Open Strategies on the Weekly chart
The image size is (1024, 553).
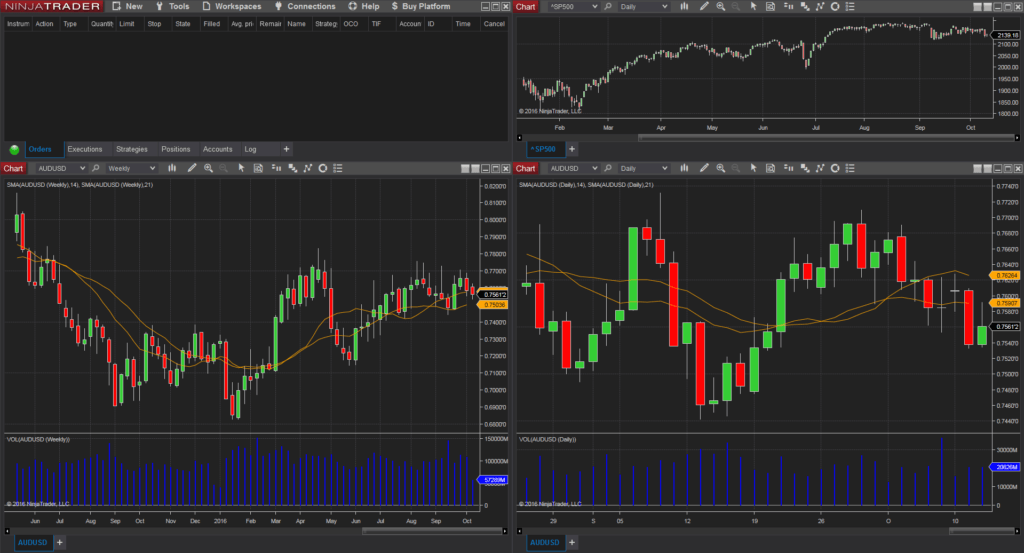coord(323,168)
